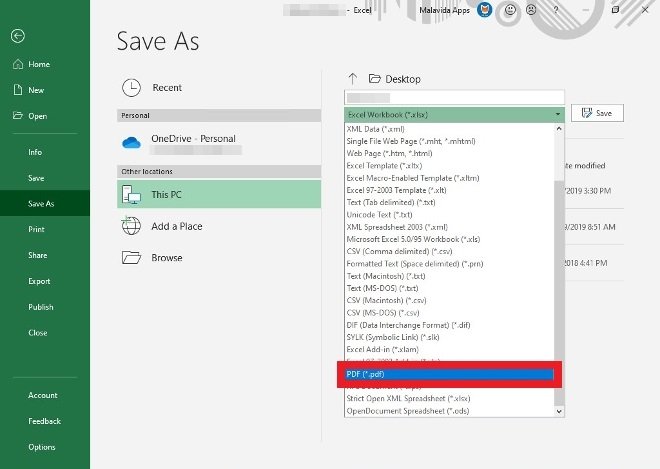Image resolution: width=660 pixels, height=469 pixels.
Task: Click the Help question mark icon
Action: pos(556,10)
